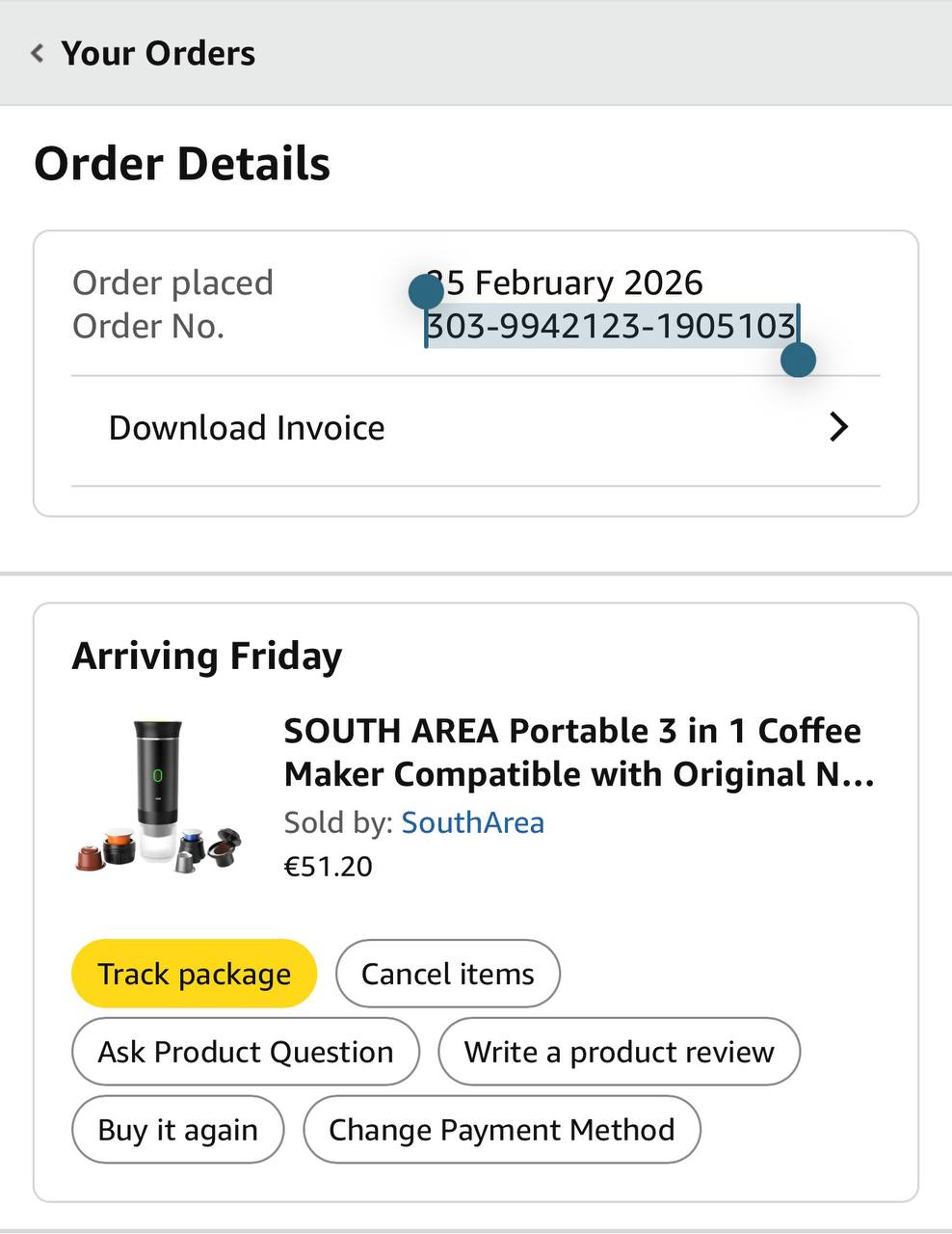Tap the end text selection handle
Image resolution: width=952 pixels, height=1234 pixels.
pyautogui.click(x=798, y=361)
